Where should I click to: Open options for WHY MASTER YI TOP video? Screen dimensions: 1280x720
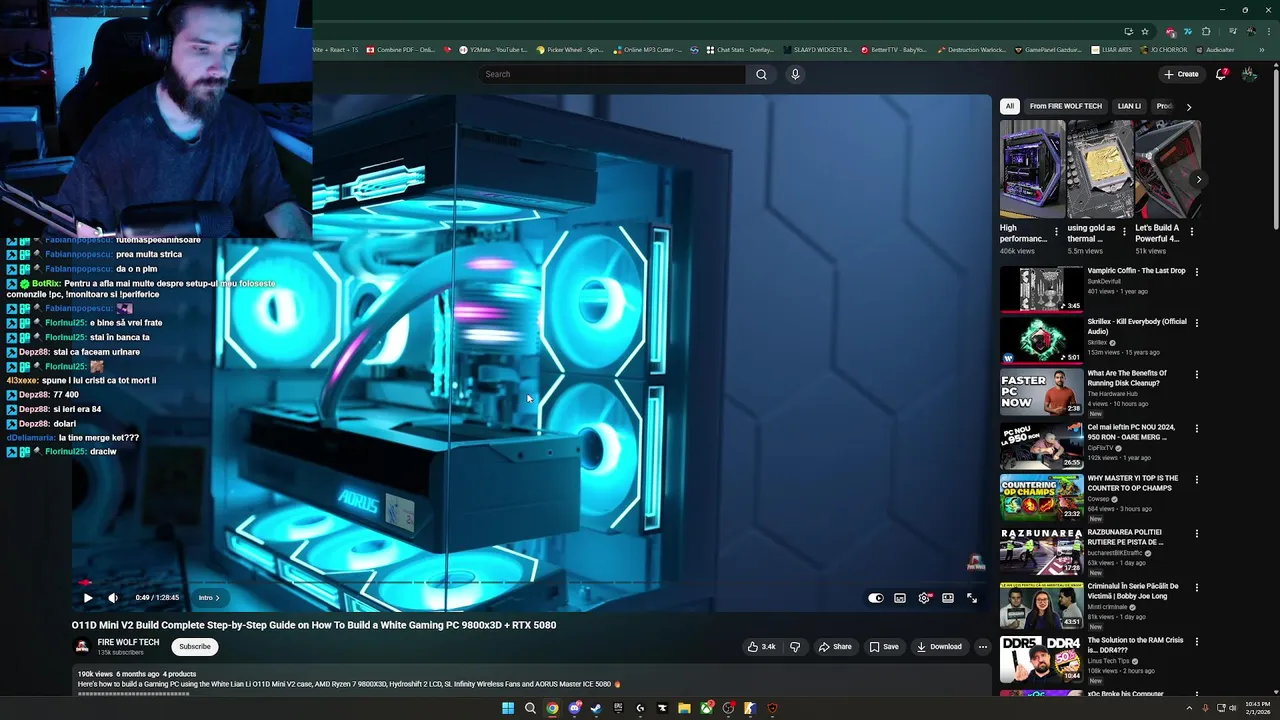click(x=1196, y=480)
